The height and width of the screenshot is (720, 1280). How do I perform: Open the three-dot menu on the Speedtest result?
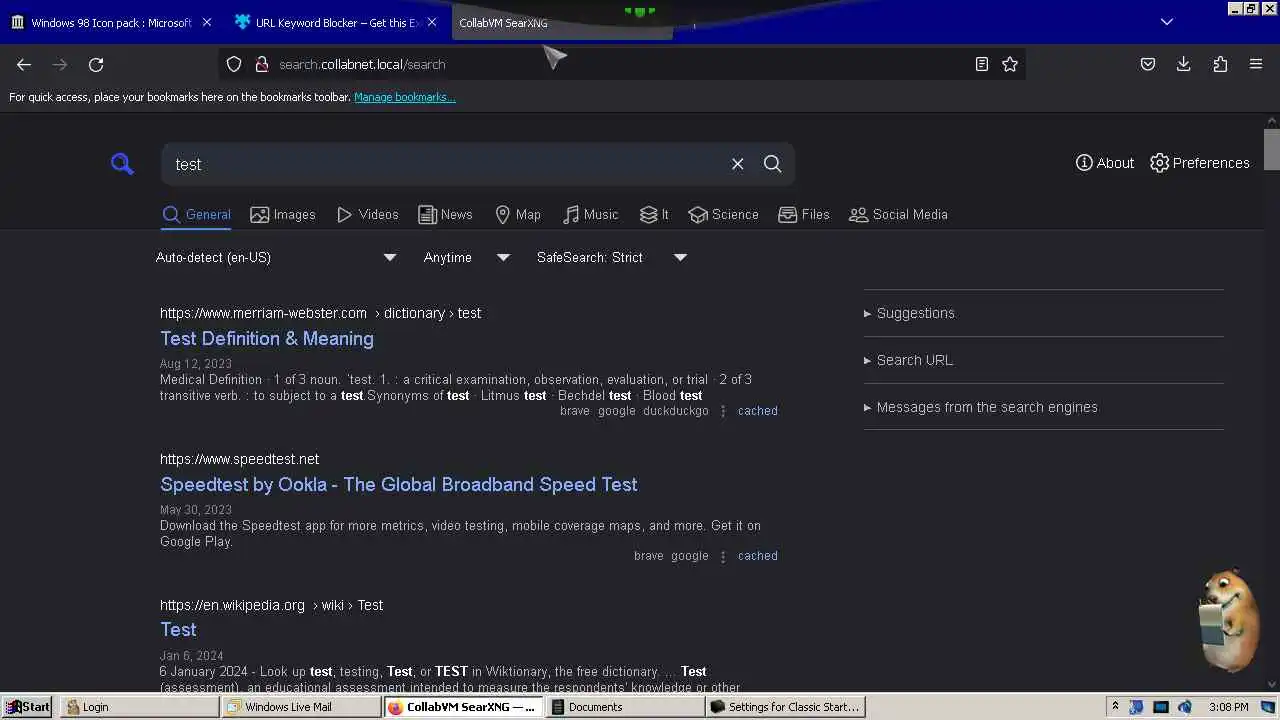[x=723, y=556]
